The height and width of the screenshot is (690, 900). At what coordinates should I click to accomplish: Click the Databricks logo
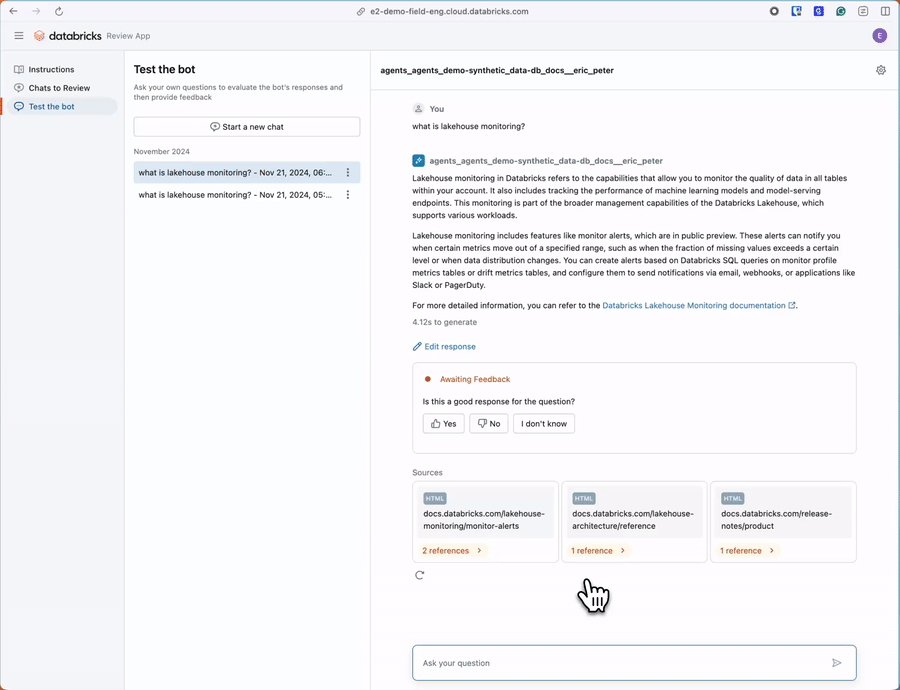pos(68,36)
